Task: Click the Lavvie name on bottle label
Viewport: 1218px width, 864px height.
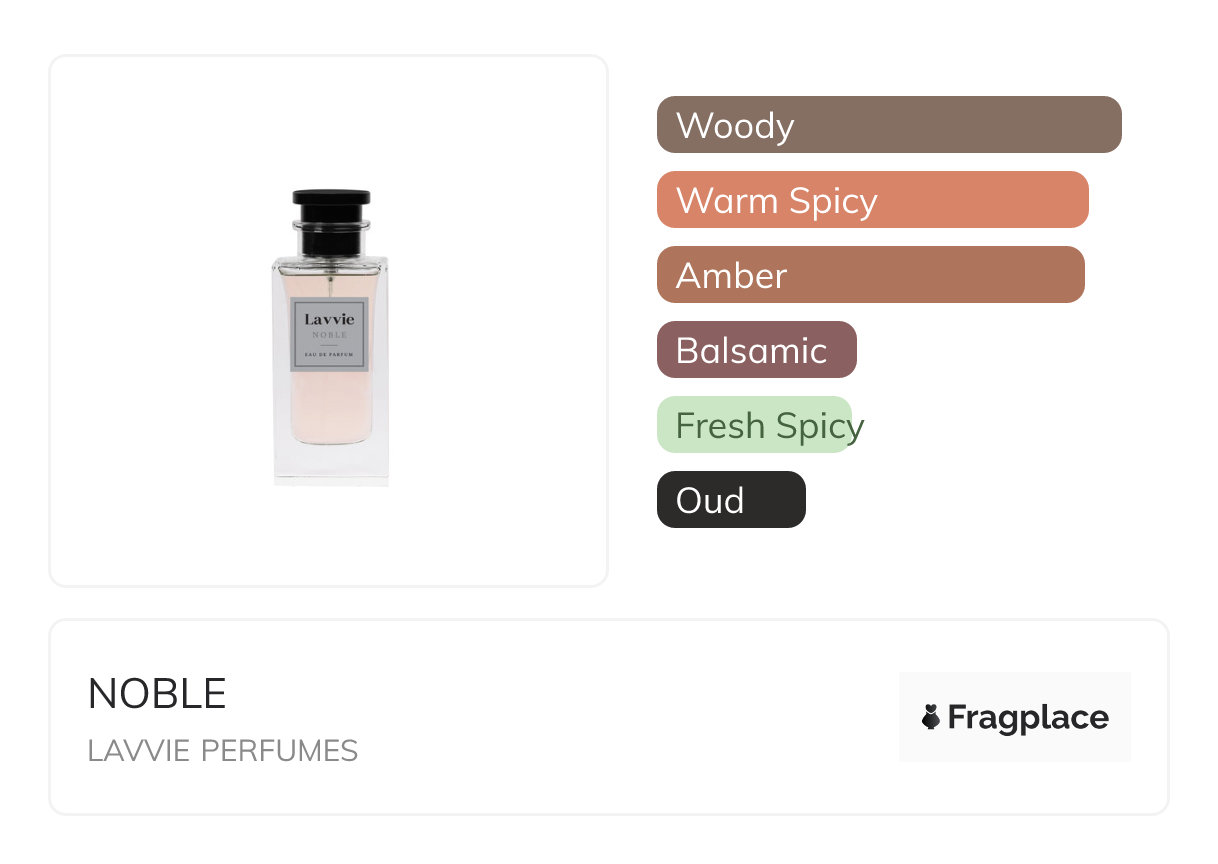Action: tap(330, 319)
